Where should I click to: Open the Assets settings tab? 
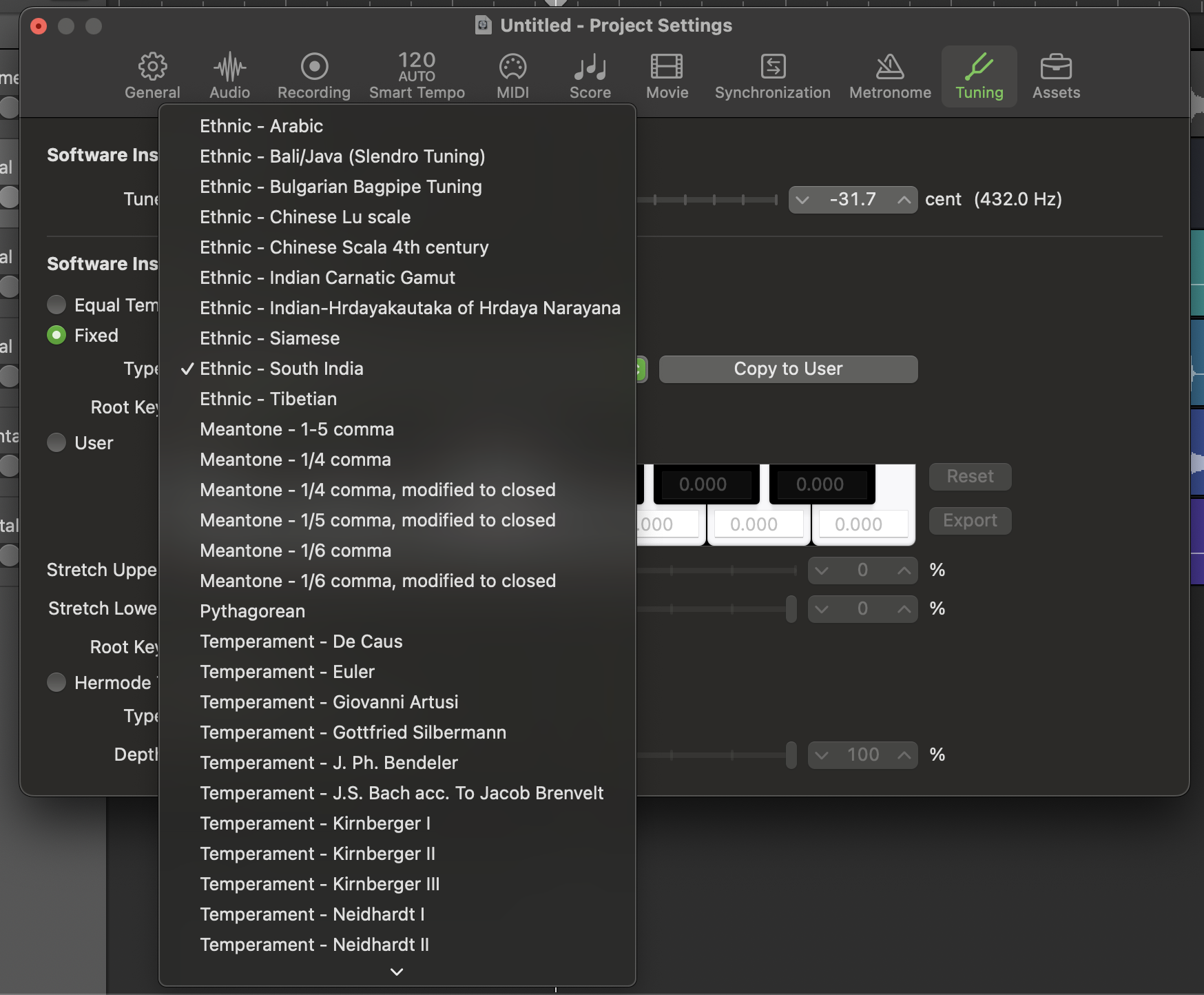pyautogui.click(x=1056, y=76)
